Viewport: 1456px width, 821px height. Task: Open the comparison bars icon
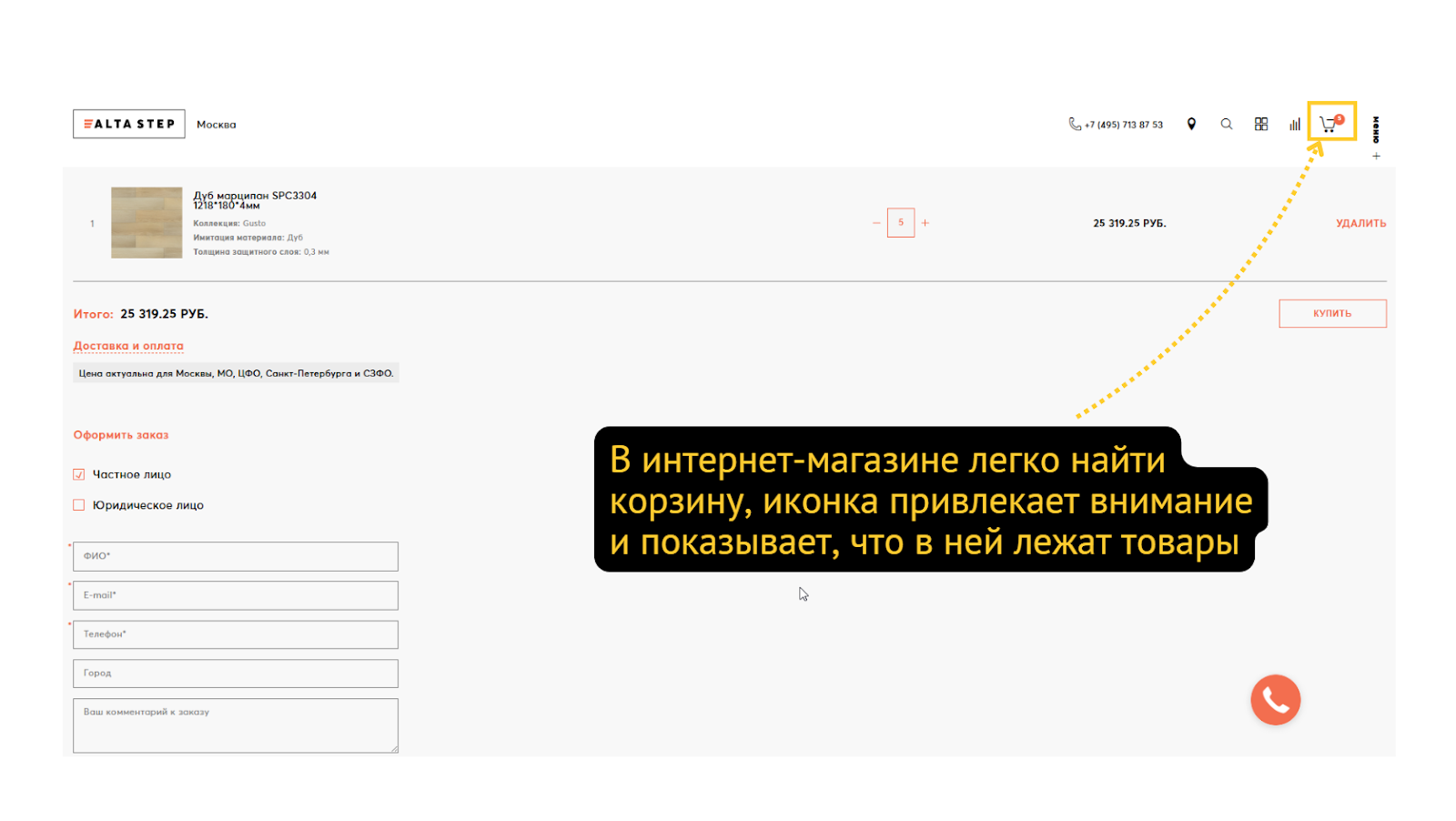coord(1294,124)
